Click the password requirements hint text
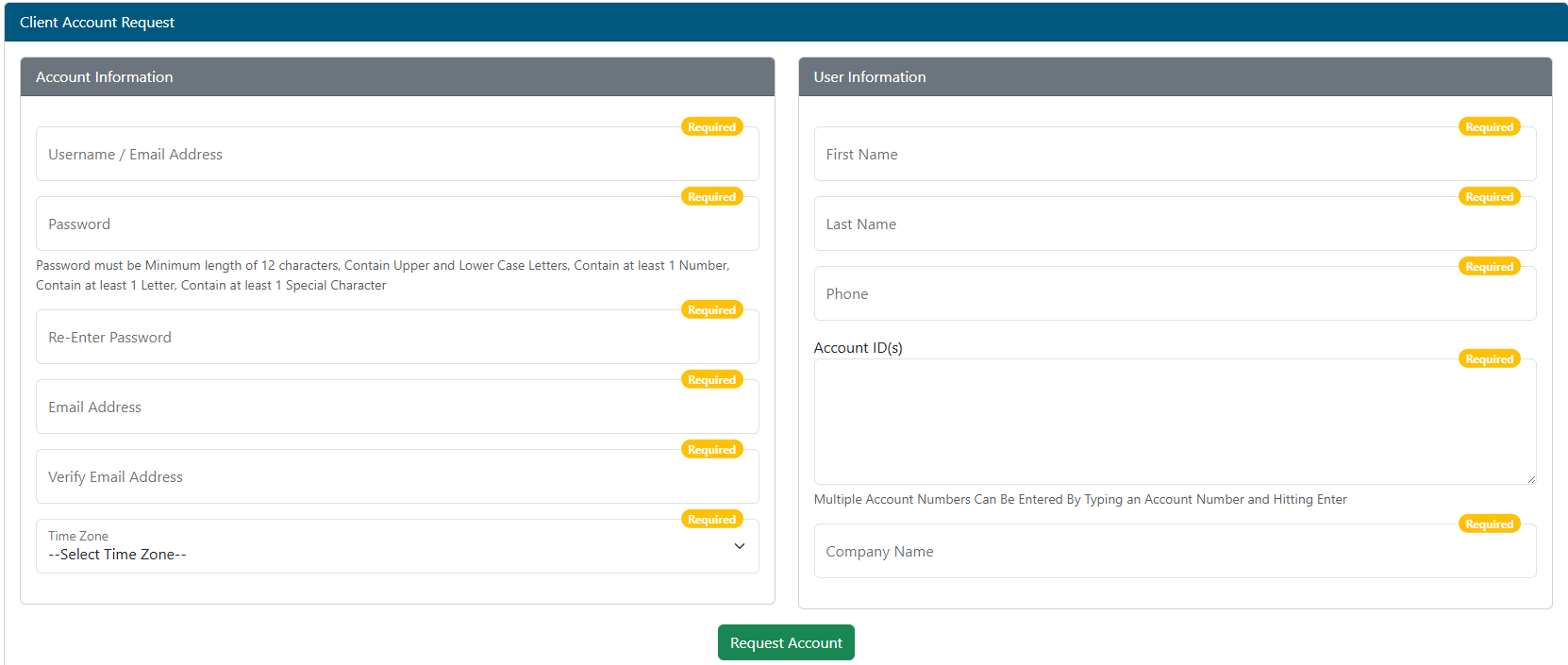 (x=382, y=275)
